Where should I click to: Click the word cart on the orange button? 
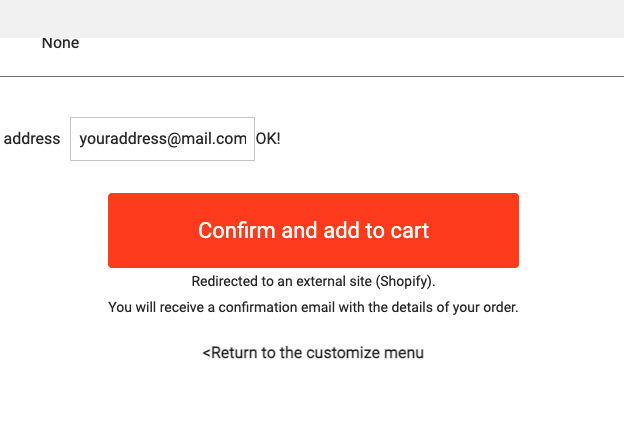point(410,230)
